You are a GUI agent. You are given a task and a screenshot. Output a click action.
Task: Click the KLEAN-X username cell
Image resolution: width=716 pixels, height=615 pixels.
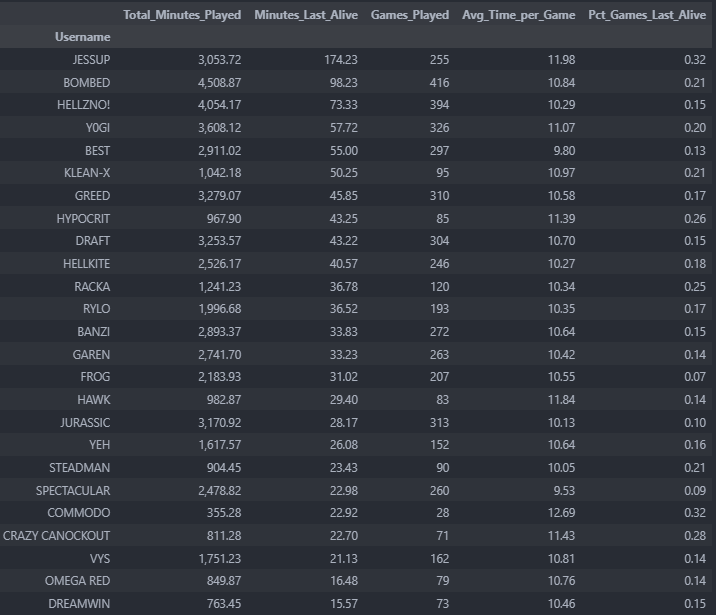(x=87, y=173)
